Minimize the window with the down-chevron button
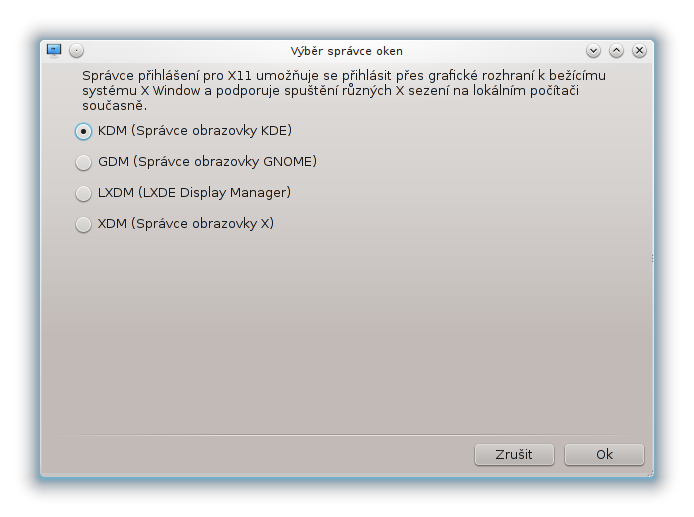The image size is (694, 517). coord(594,51)
